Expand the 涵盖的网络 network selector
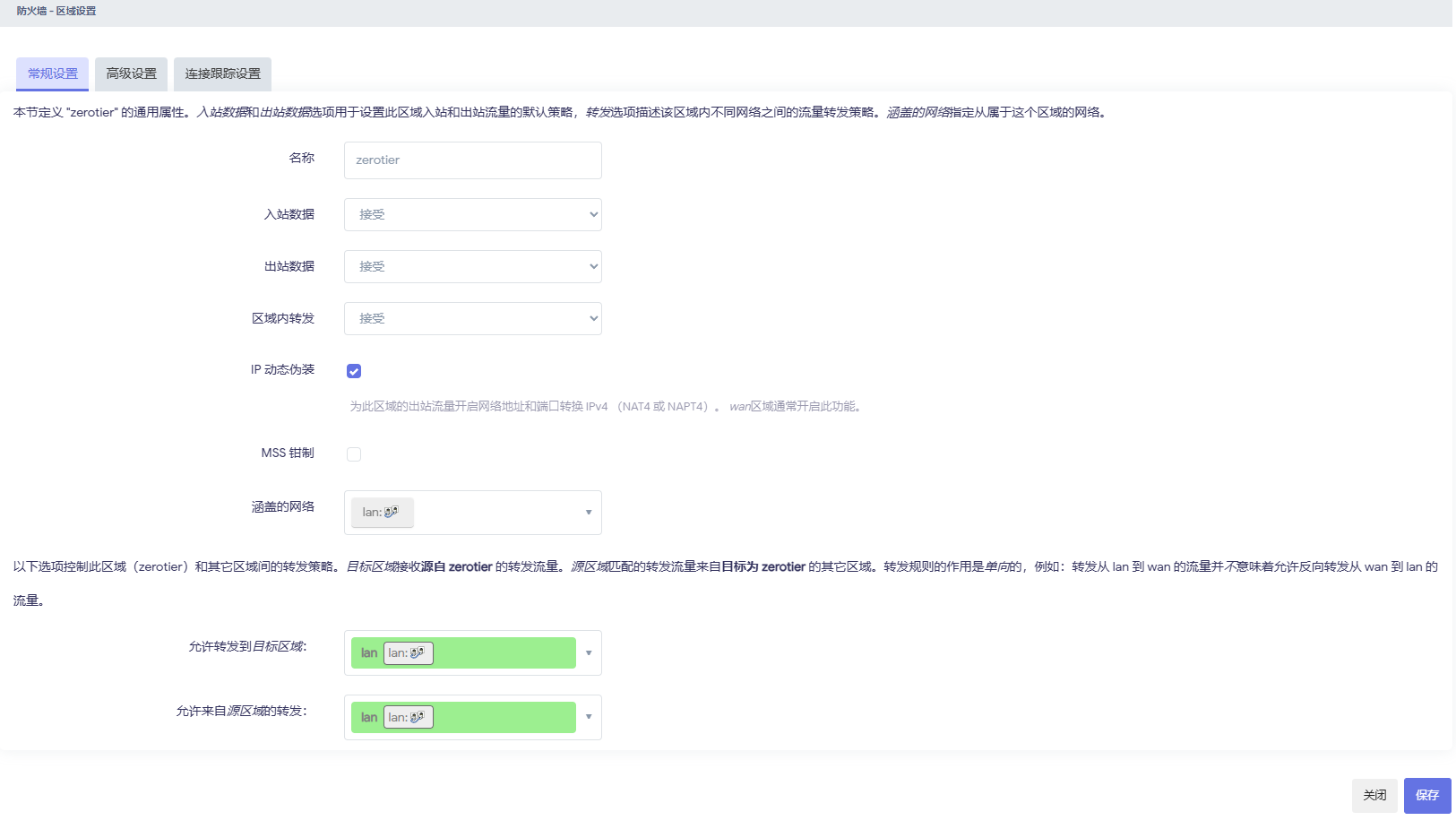This screenshot has height=829, width=1456. [587, 512]
